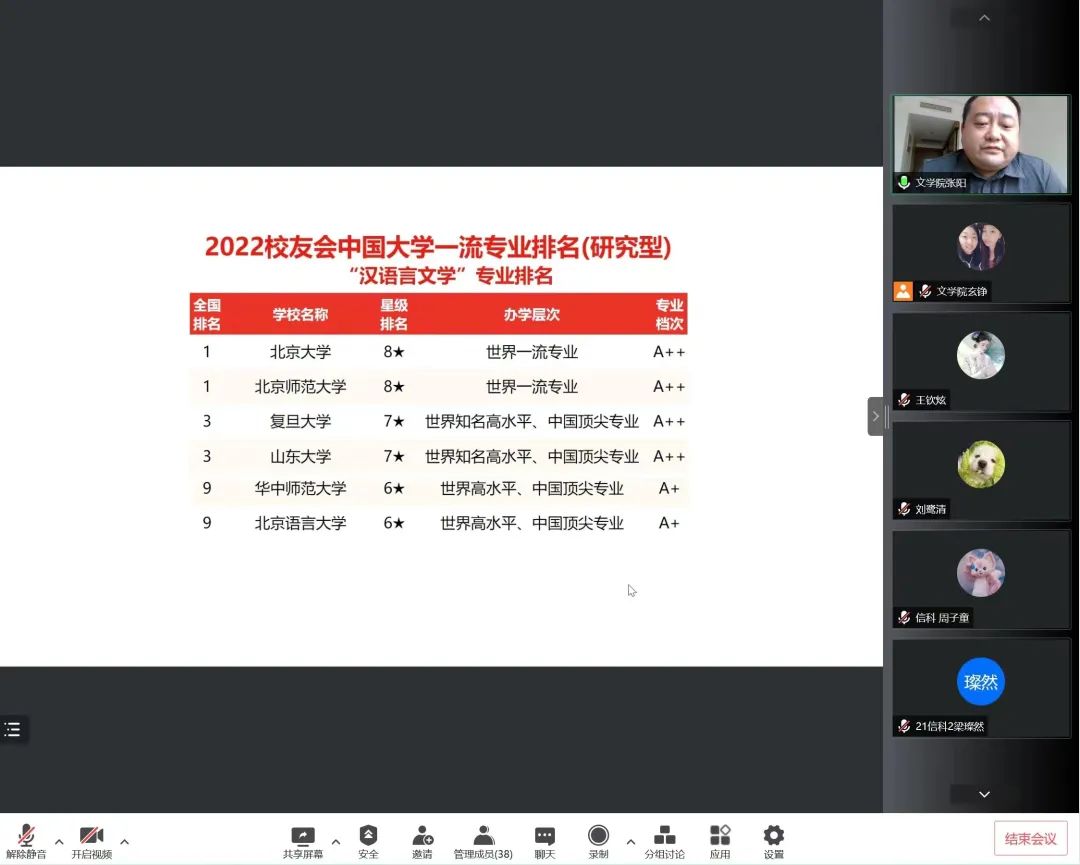The image size is (1080, 865).
Task: Click the 6★ rating in 北京语言大学 row
Action: coord(394,523)
